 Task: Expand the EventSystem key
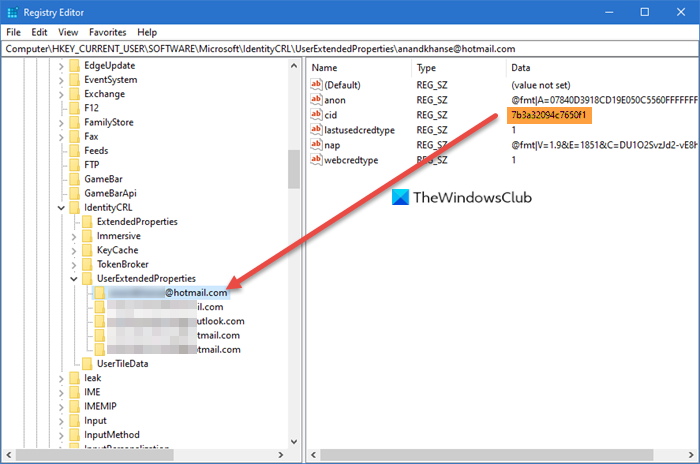tap(61, 80)
